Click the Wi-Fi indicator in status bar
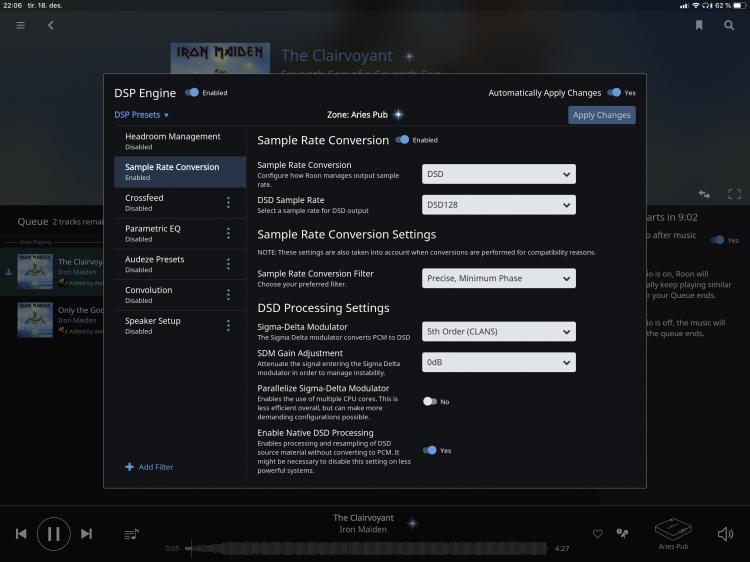Viewport: 750px width, 562px height. pyautogui.click(x=695, y=5)
